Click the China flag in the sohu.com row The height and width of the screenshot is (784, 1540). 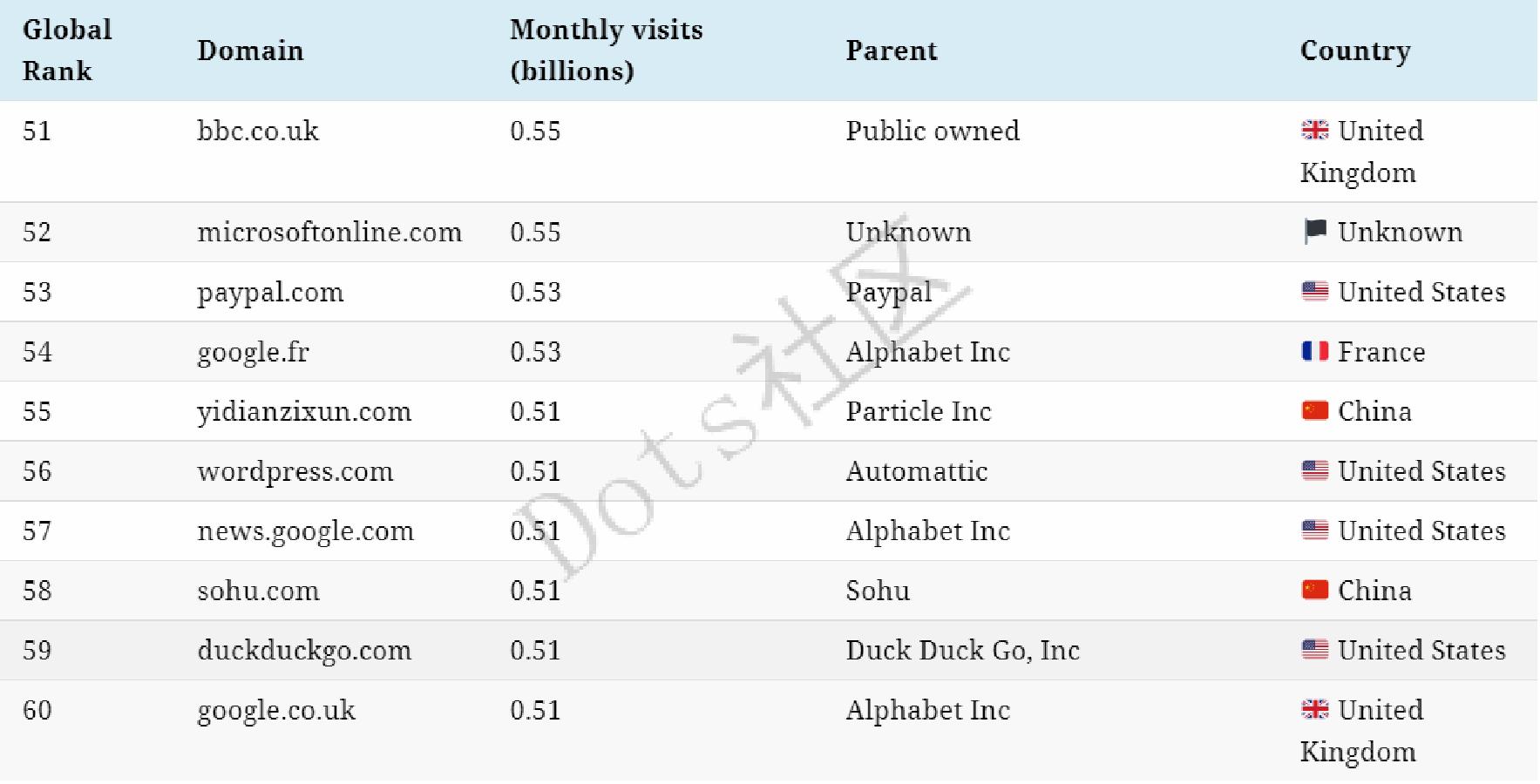pos(1314,591)
